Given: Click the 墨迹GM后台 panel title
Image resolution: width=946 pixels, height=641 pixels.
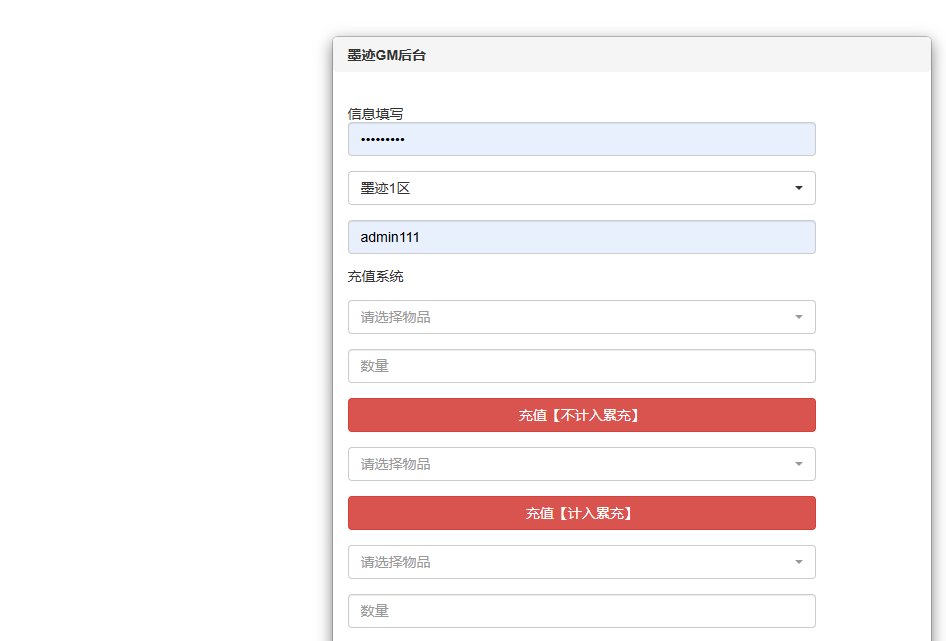Looking at the screenshot, I should pos(387,56).
